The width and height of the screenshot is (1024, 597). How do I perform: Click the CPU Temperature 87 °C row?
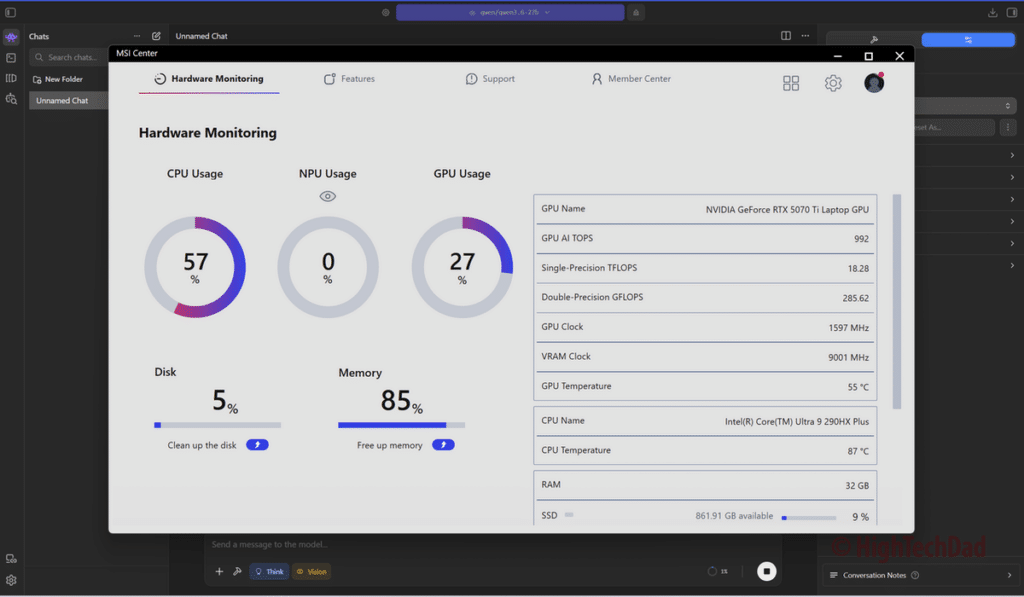click(x=705, y=451)
